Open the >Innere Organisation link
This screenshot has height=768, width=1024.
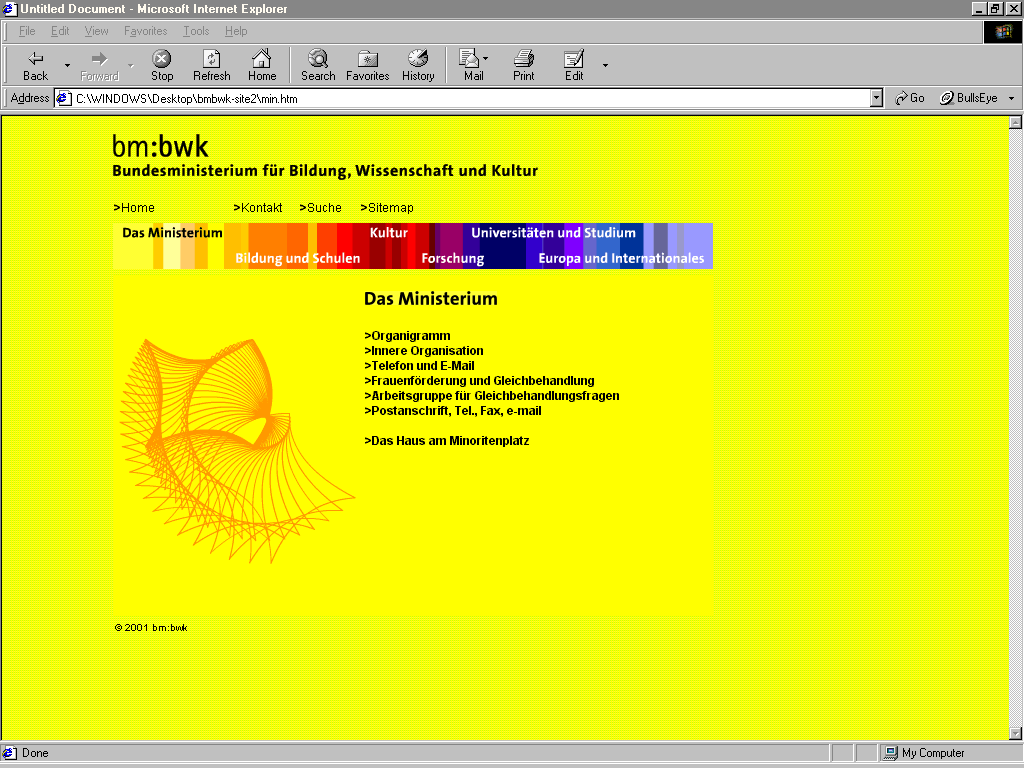pyautogui.click(x=424, y=351)
